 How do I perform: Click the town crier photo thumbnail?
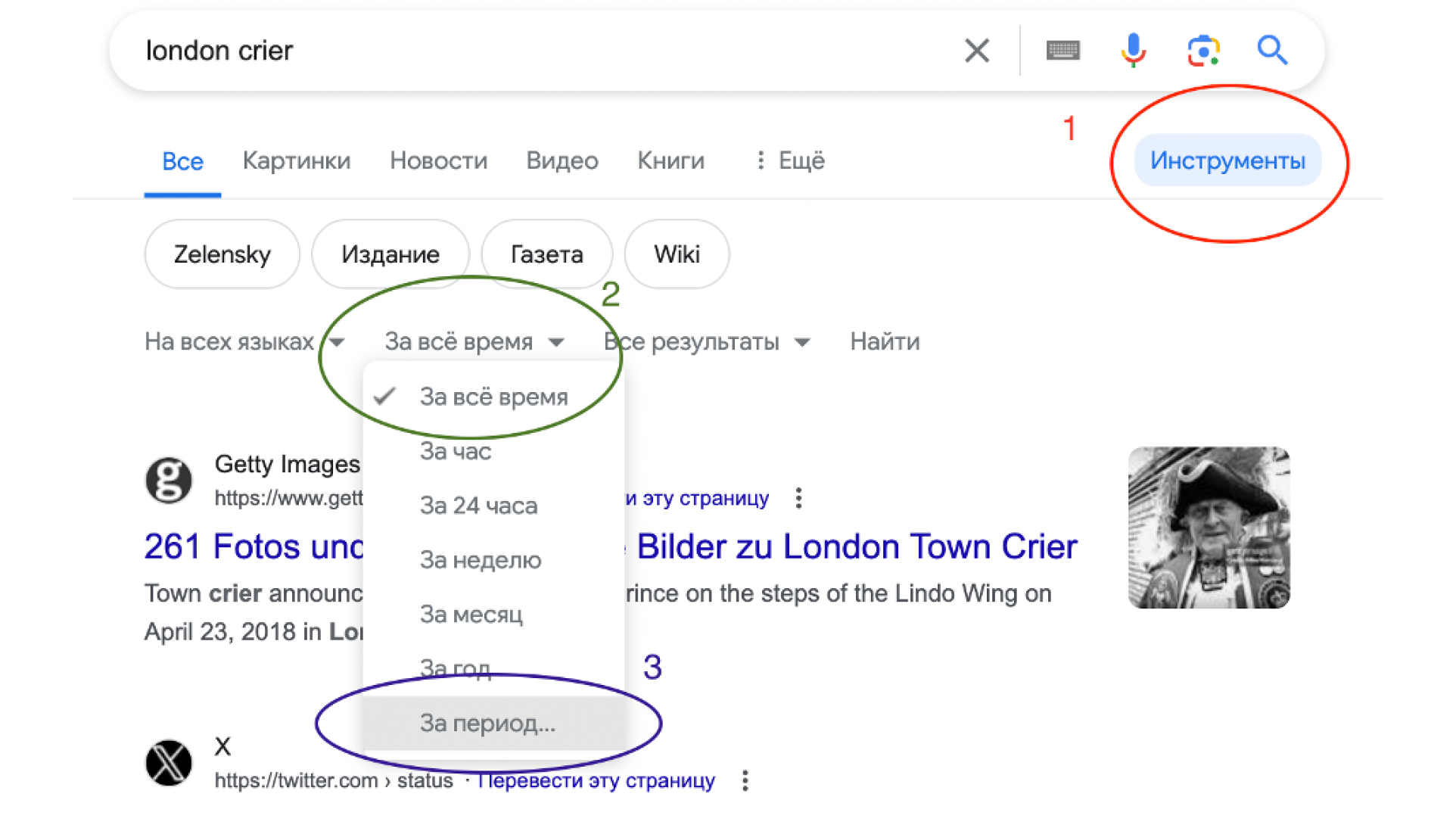[x=1209, y=528]
